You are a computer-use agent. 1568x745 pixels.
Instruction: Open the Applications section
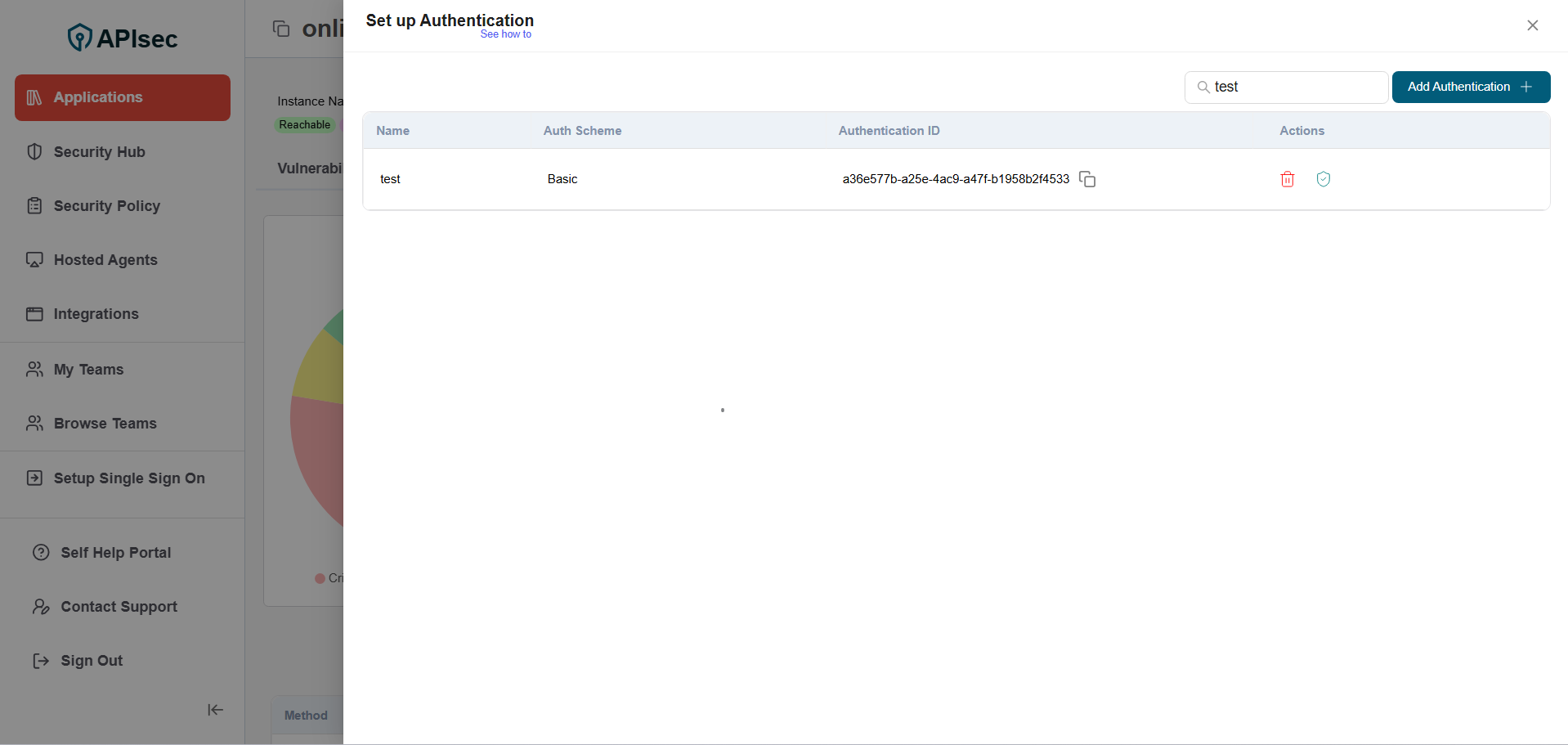point(99,96)
